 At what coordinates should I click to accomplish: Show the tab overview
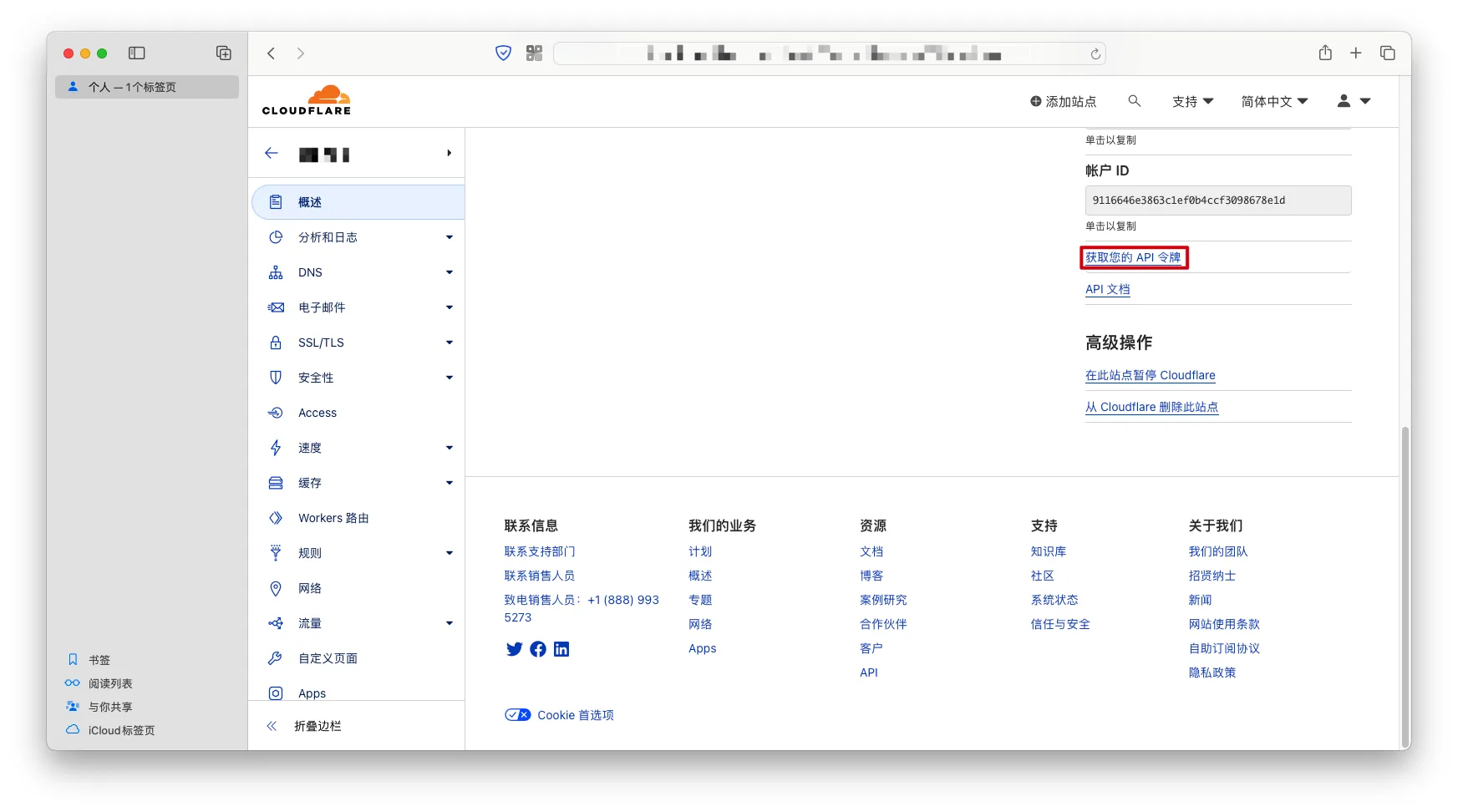click(1388, 53)
